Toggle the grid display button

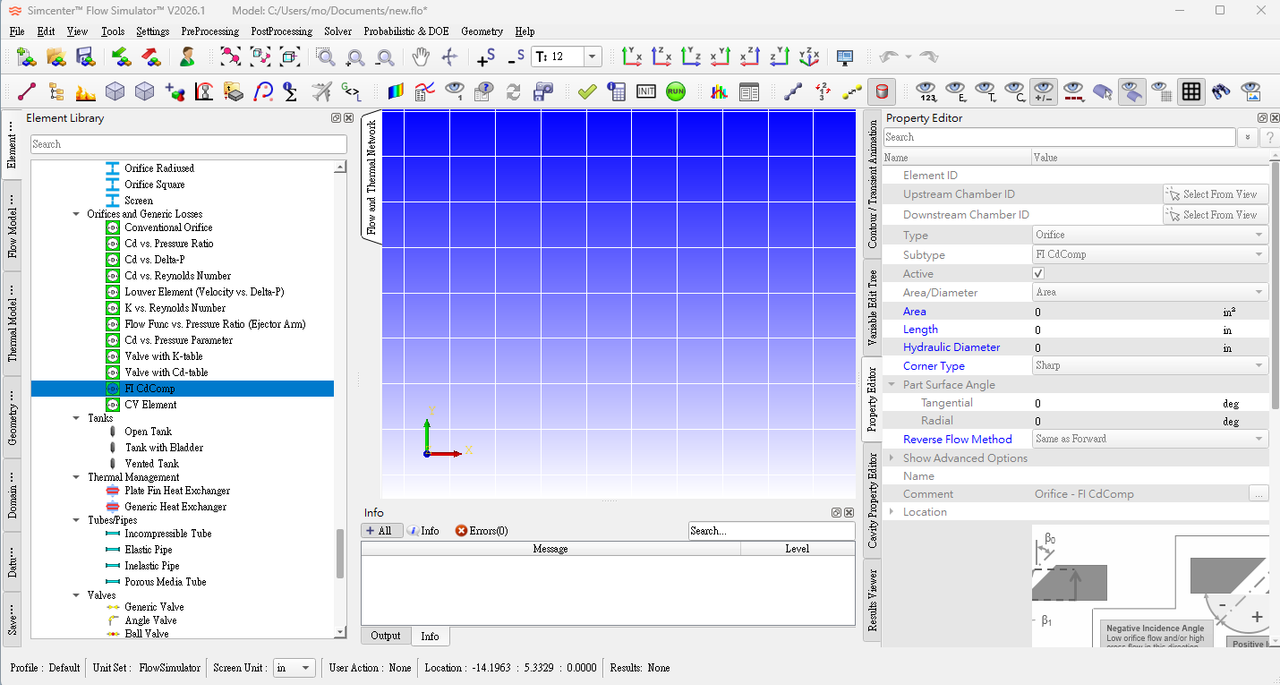[x=1191, y=92]
